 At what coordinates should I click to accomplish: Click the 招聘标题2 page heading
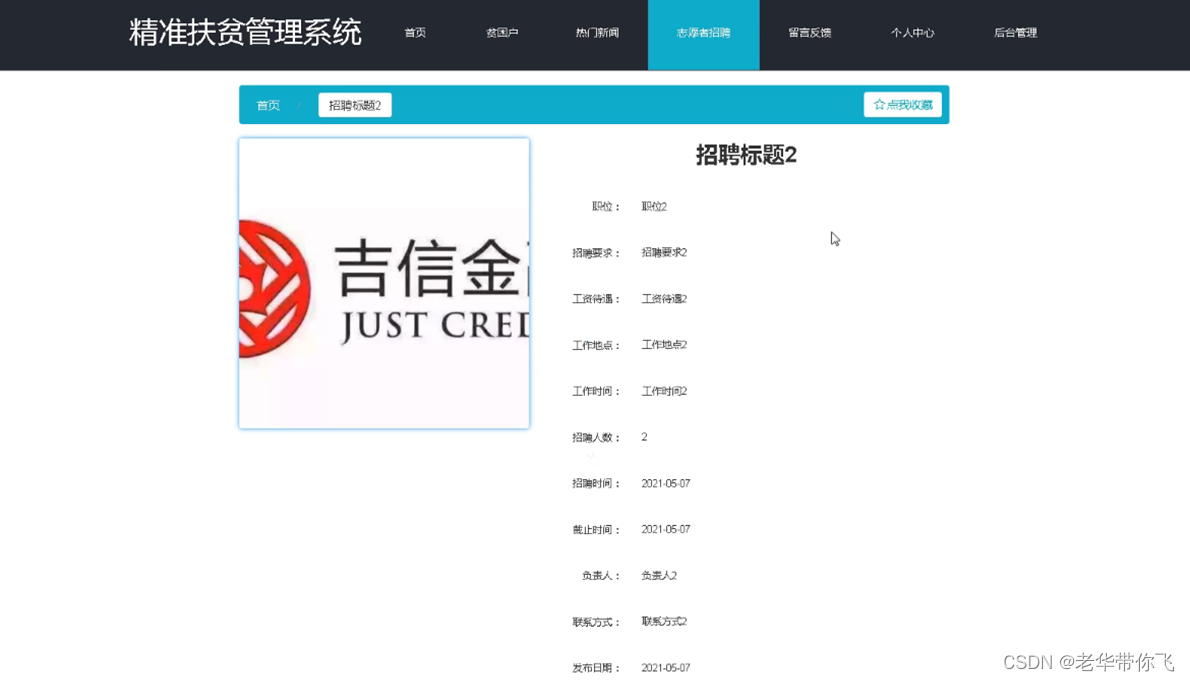pos(746,156)
